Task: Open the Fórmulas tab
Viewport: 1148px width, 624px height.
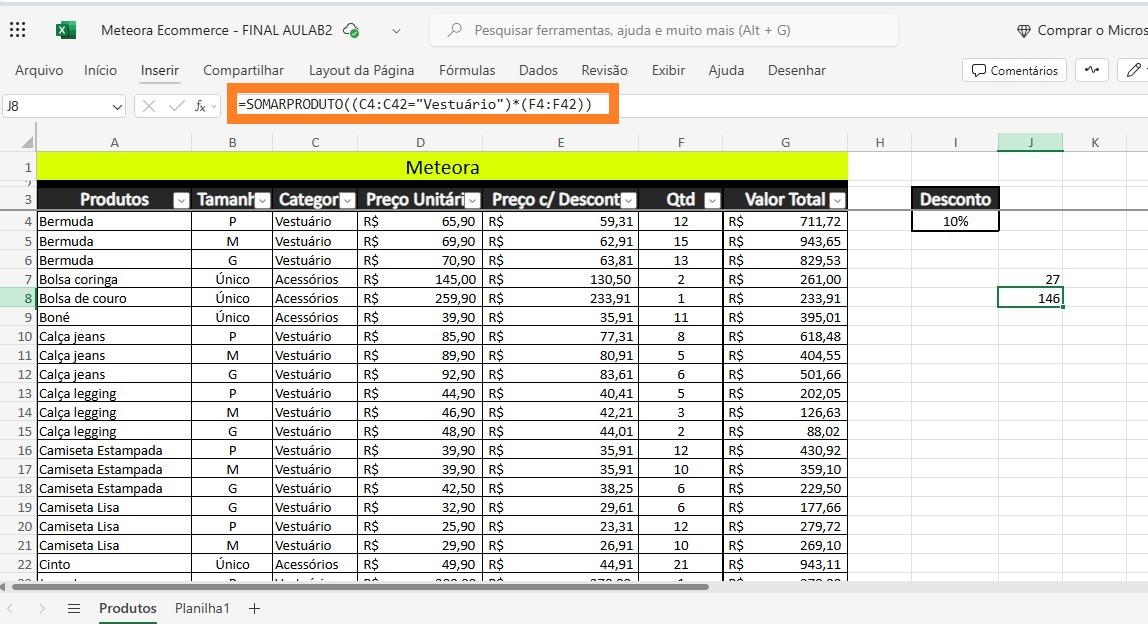Action: click(467, 70)
